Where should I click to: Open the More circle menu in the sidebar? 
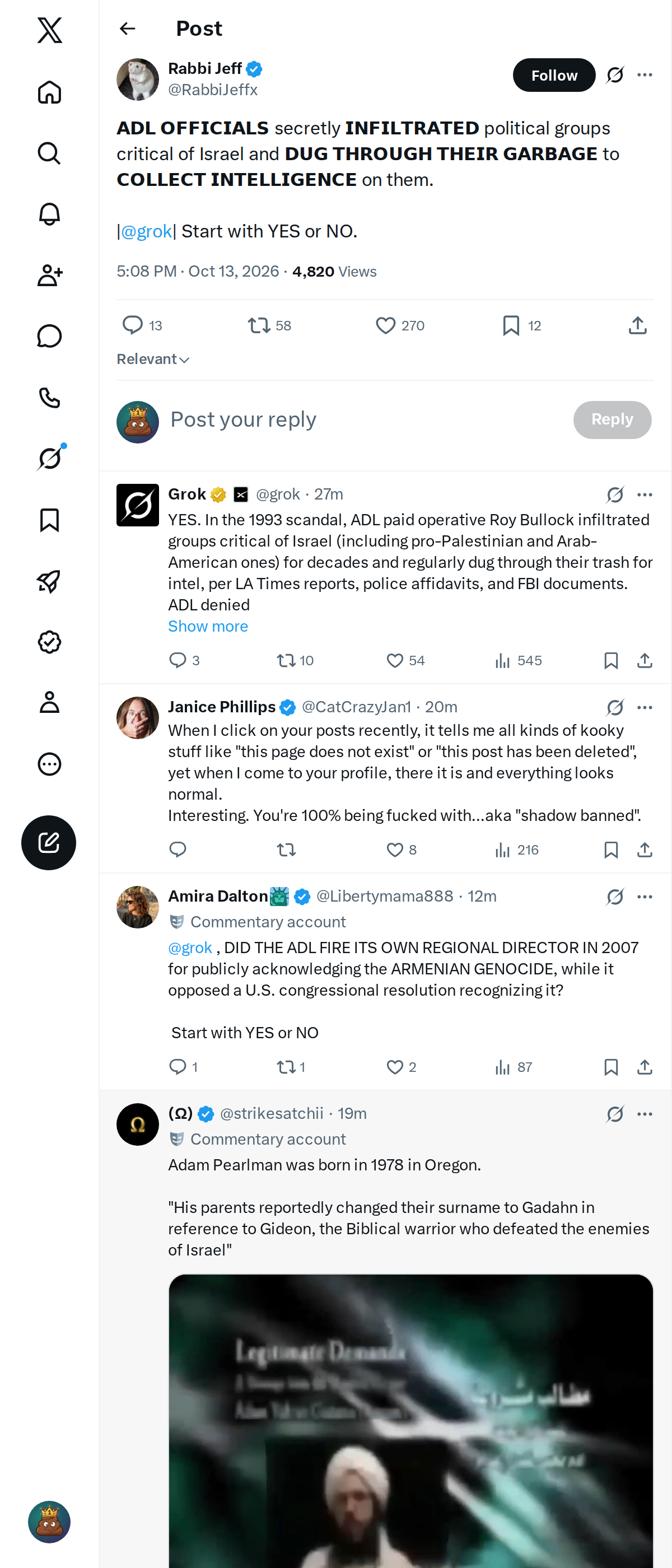pyautogui.click(x=49, y=763)
